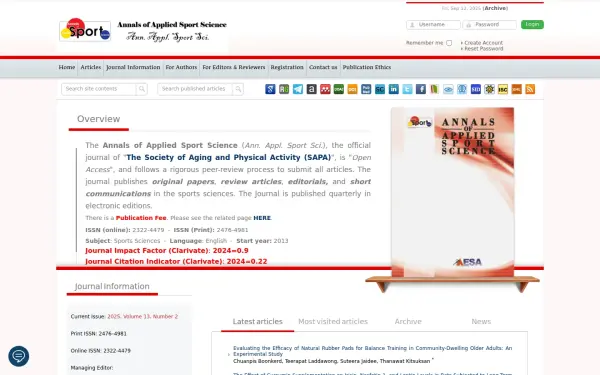The width and height of the screenshot is (600, 375).
Task: Open the gear-shaped emblem icon
Action: pos(489,89)
